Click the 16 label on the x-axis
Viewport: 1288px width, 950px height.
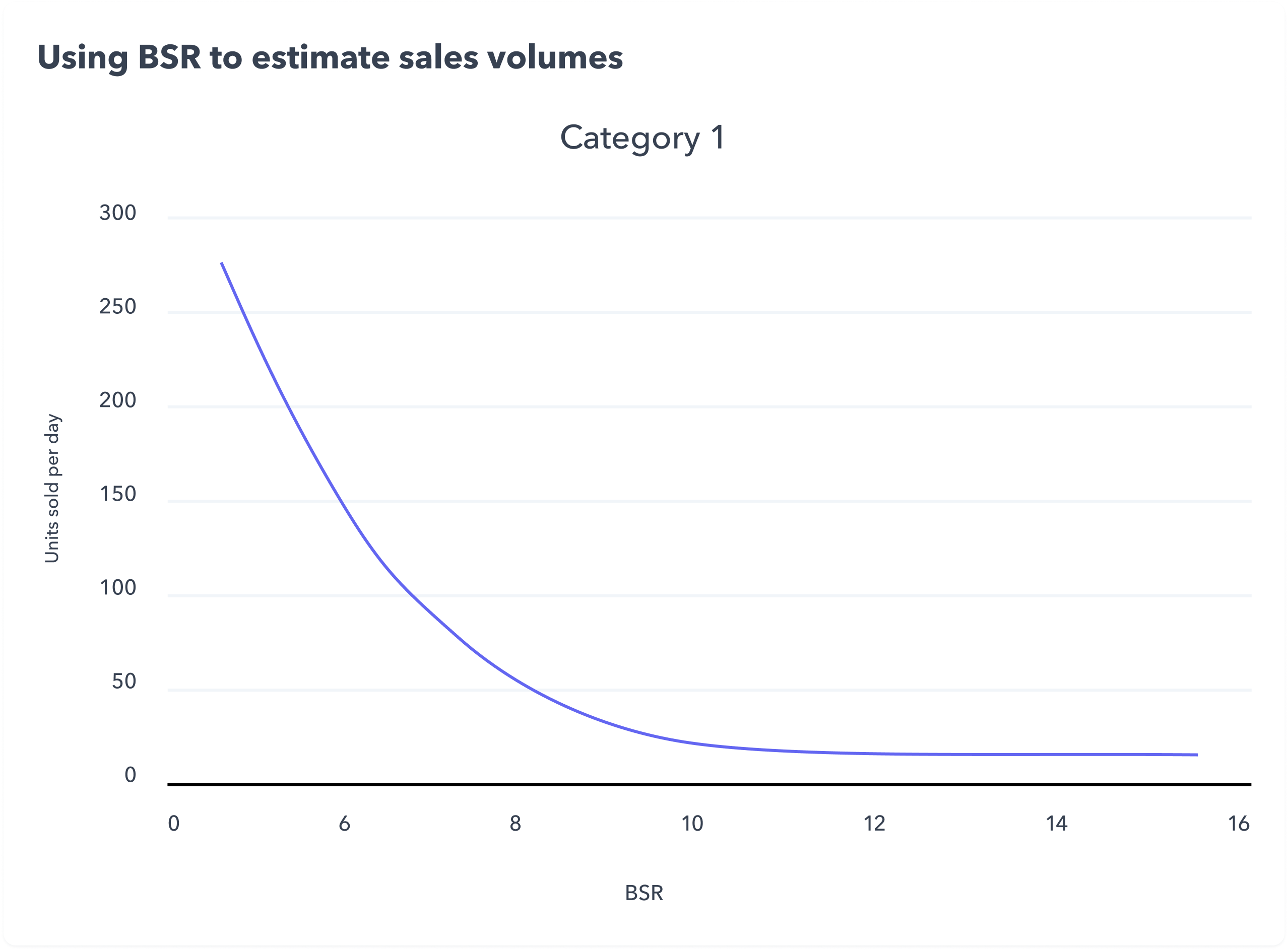point(1239,824)
